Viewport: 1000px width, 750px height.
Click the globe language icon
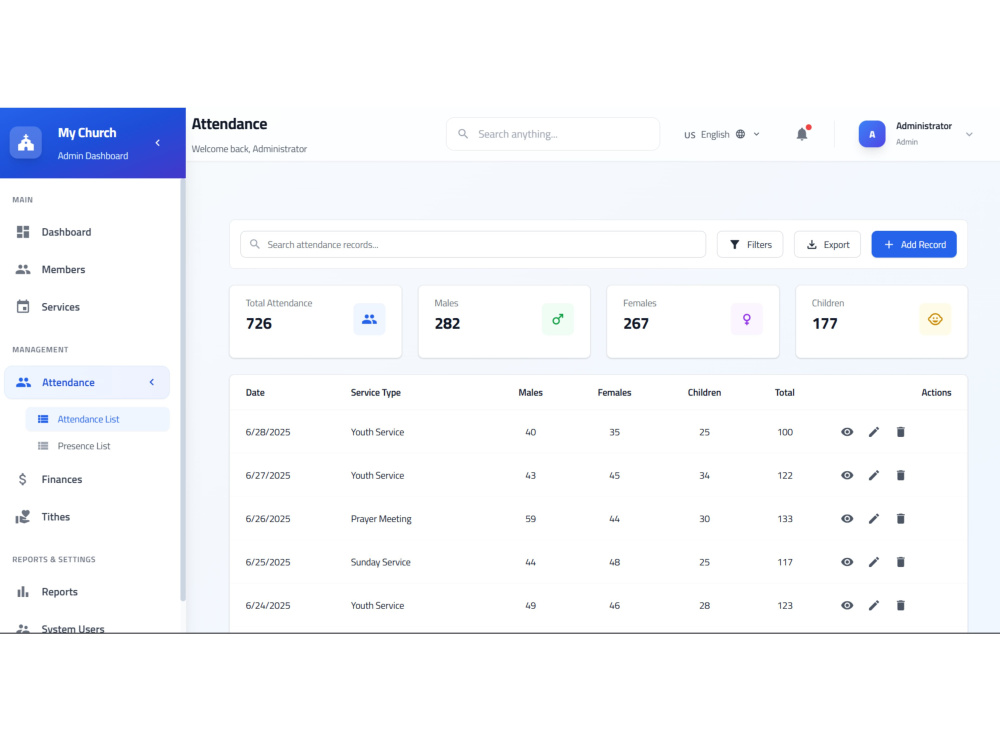pyautogui.click(x=740, y=135)
